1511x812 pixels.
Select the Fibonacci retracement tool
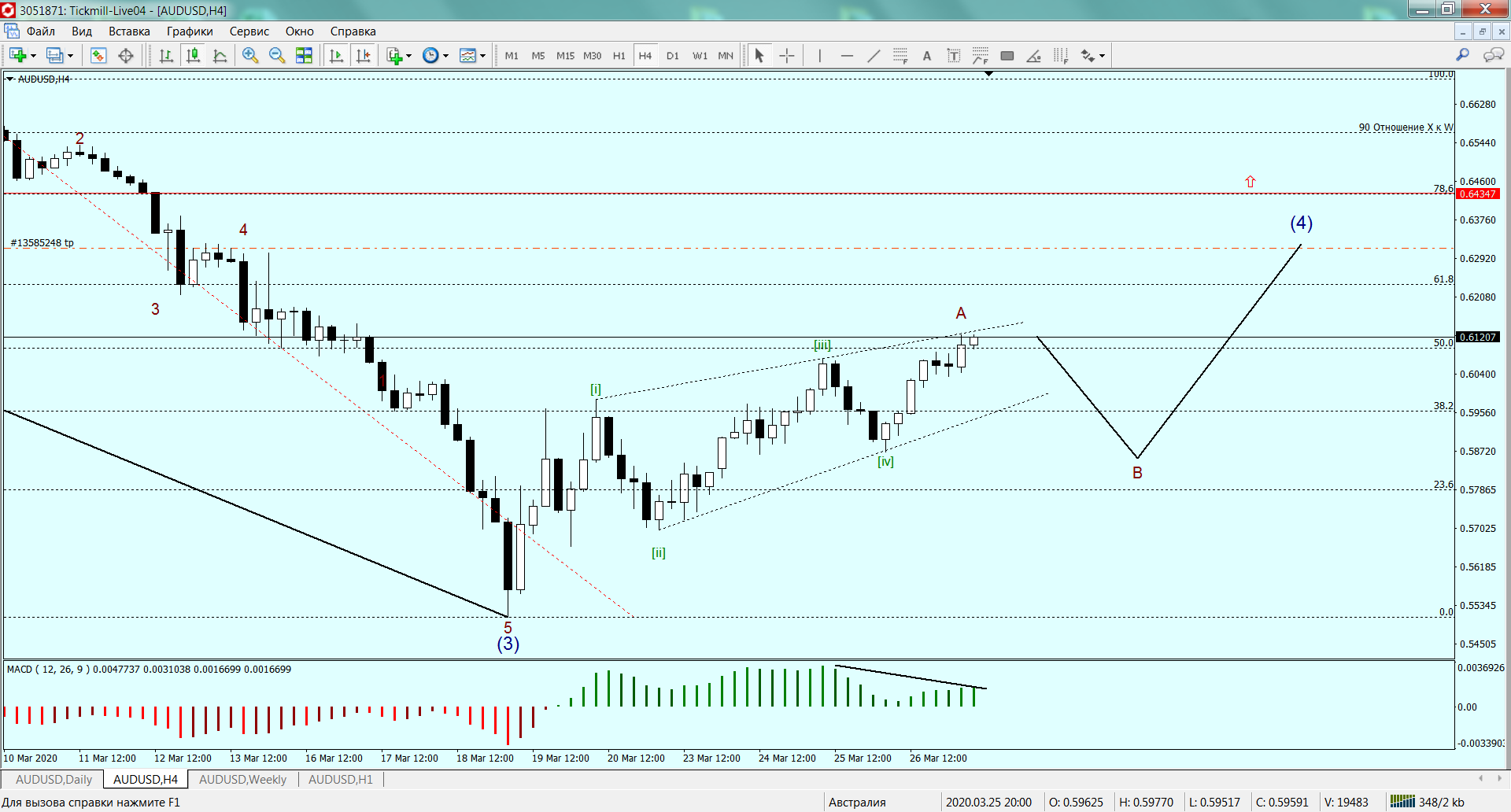tap(900, 55)
